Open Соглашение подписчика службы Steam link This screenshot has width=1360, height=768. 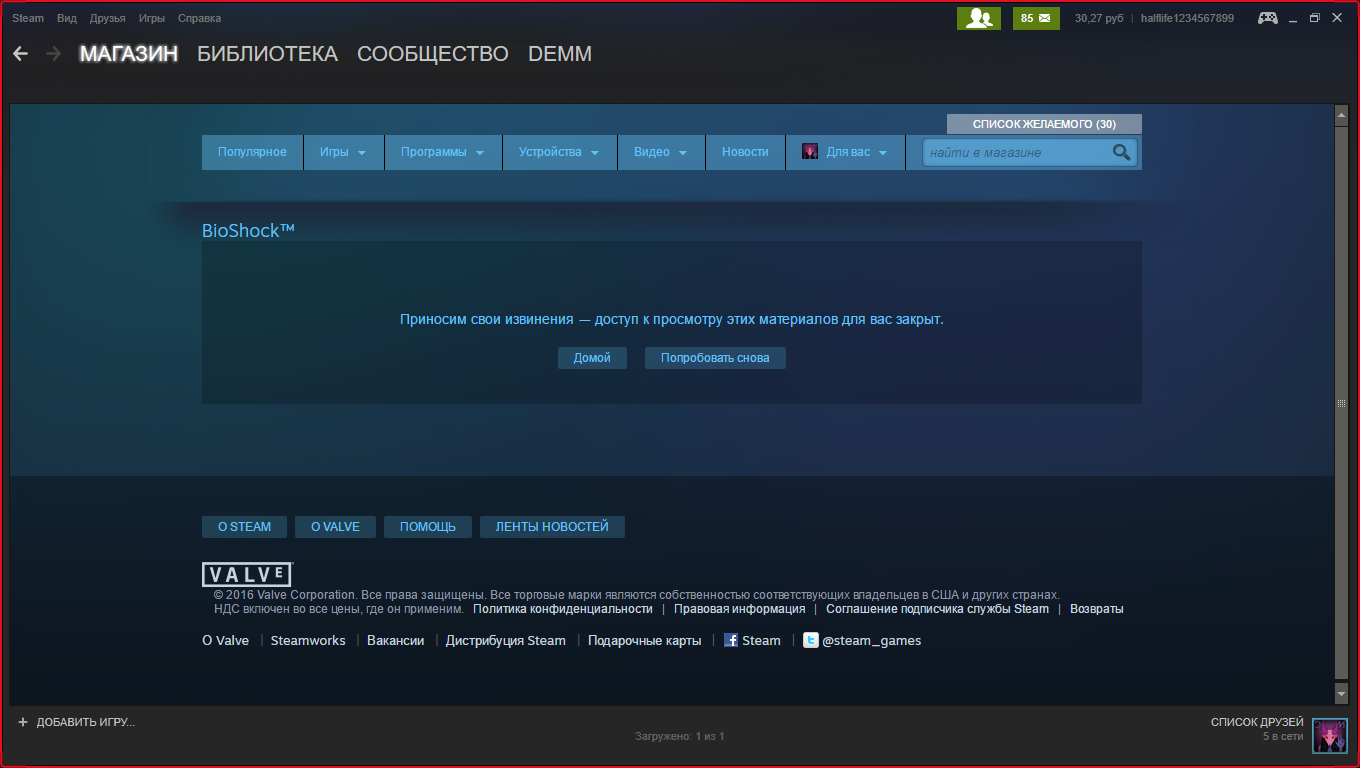[938, 609]
